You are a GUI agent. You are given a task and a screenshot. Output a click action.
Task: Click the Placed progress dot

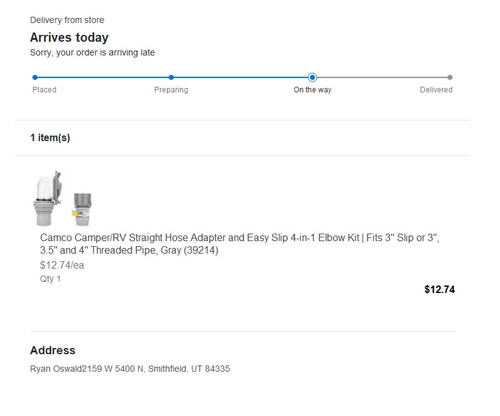tap(35, 77)
